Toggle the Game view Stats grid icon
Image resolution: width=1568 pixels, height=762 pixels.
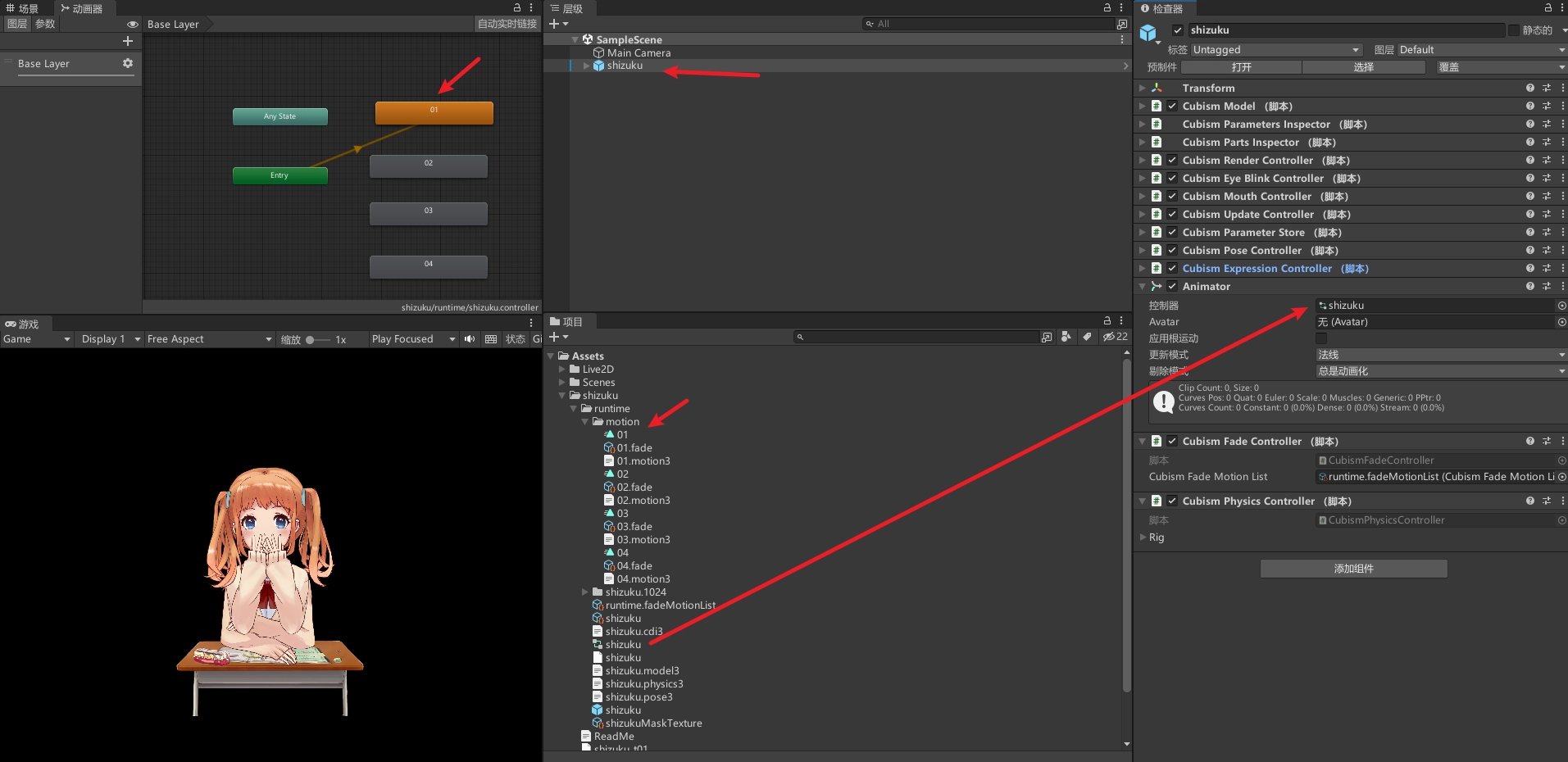click(491, 339)
